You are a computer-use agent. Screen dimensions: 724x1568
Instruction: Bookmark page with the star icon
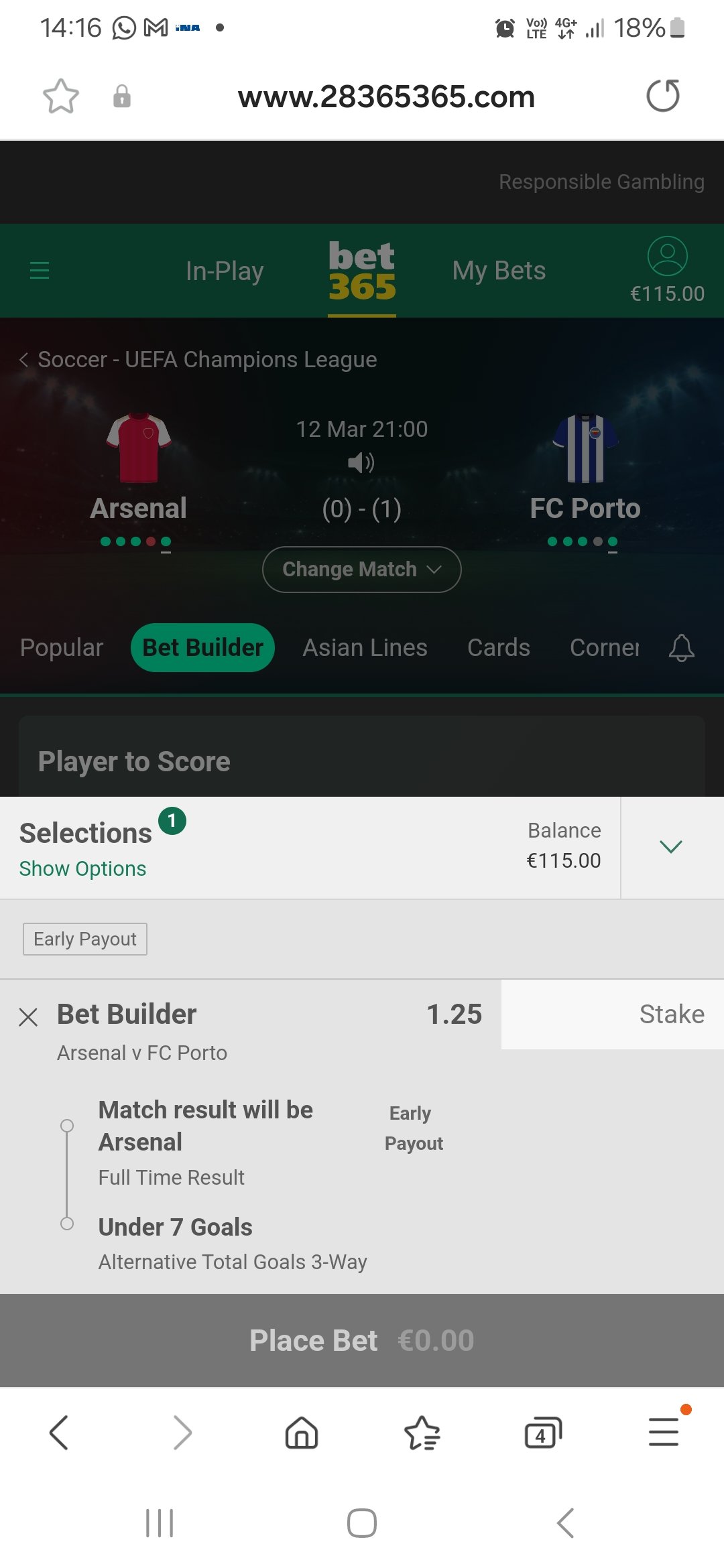[x=61, y=96]
